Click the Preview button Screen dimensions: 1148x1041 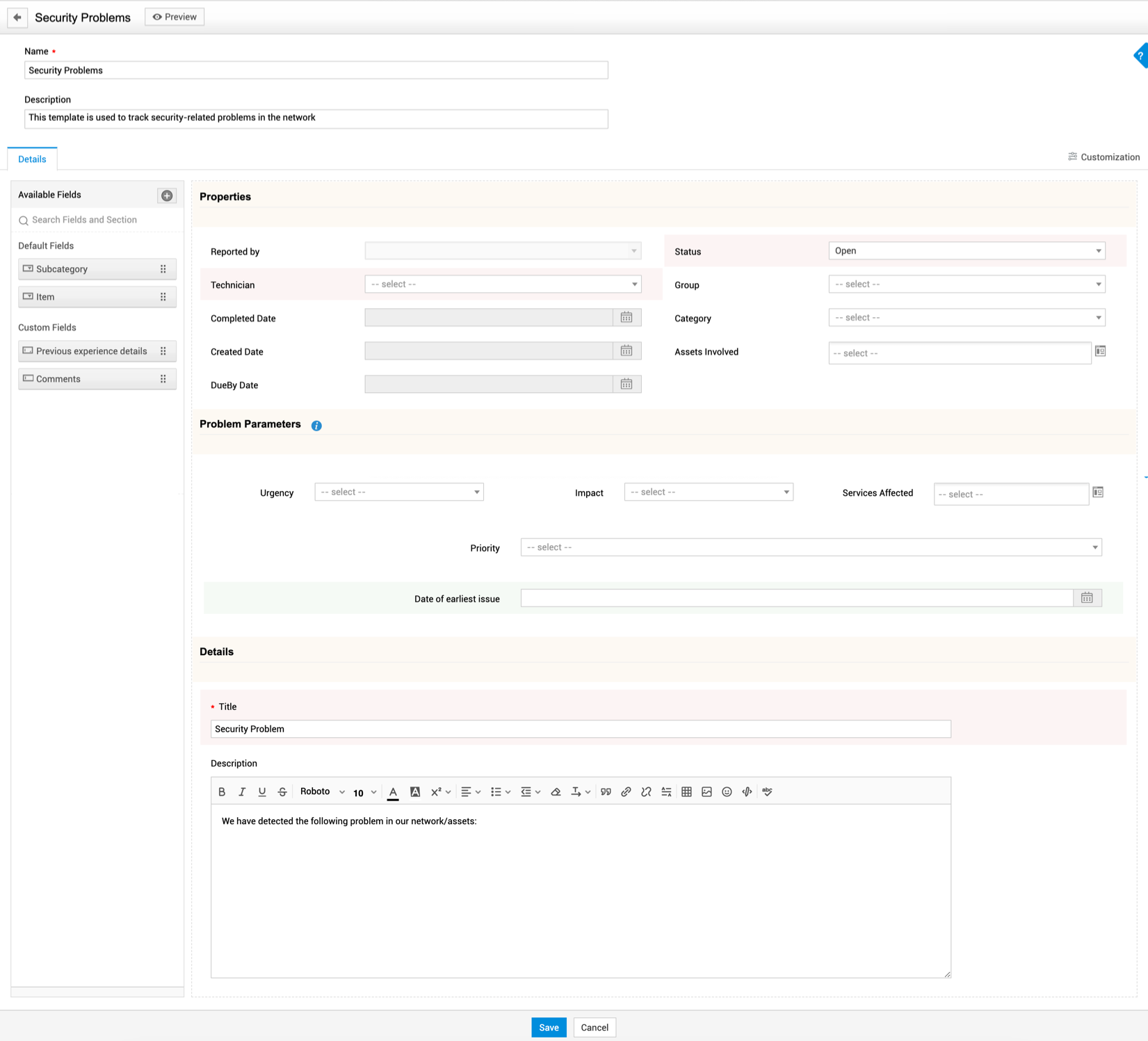175,17
